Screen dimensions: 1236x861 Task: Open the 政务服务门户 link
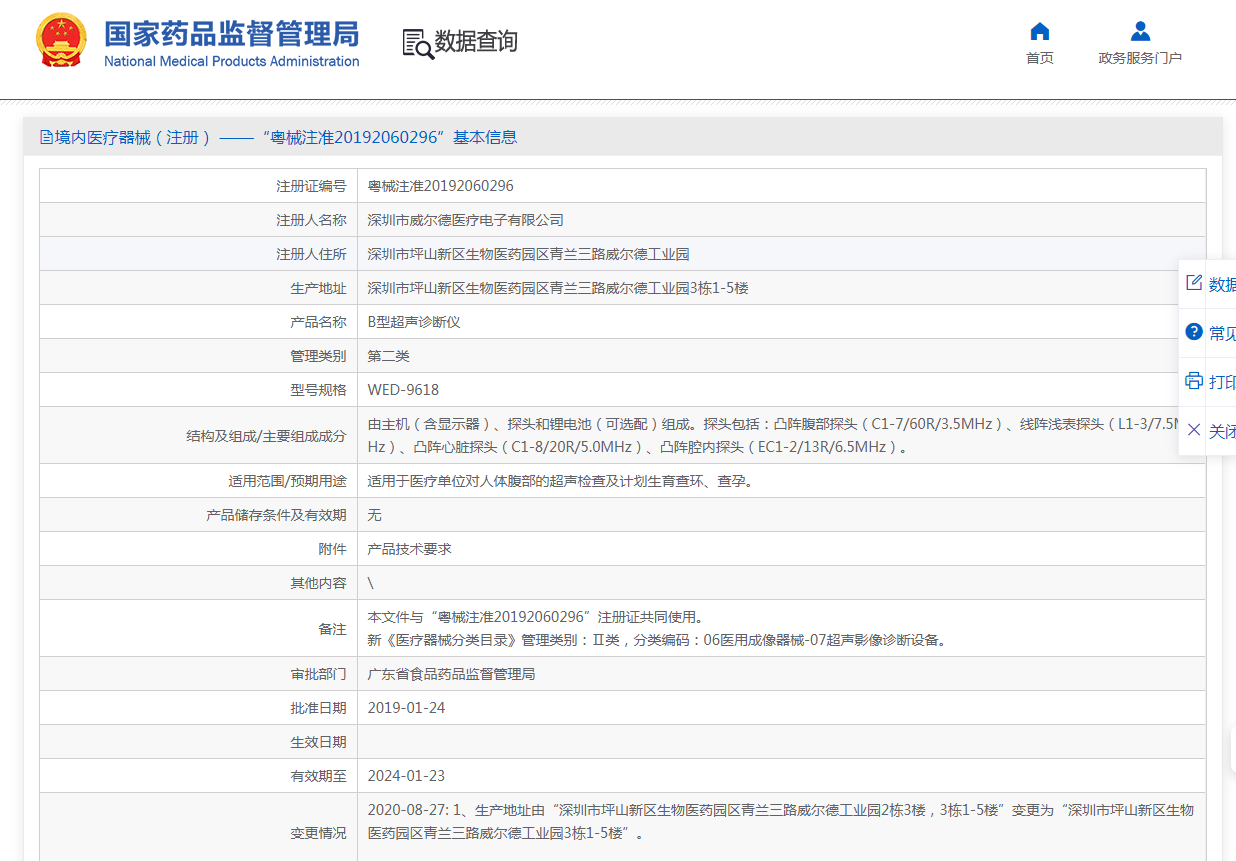(1140, 58)
